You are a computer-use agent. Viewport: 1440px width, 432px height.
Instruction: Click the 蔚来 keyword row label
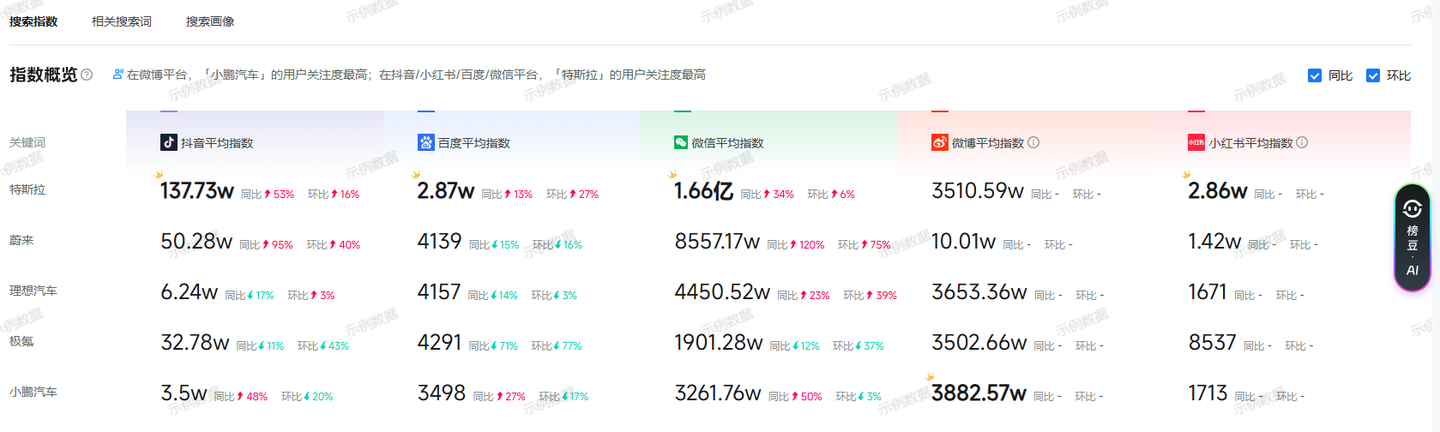click(x=22, y=241)
